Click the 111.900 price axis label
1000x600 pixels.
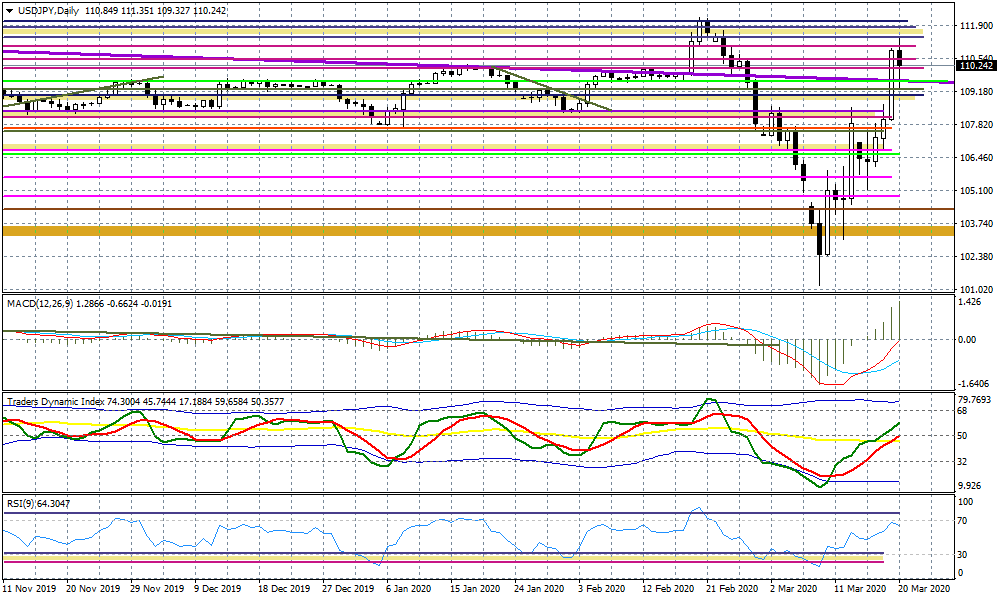pyautogui.click(x=976, y=26)
